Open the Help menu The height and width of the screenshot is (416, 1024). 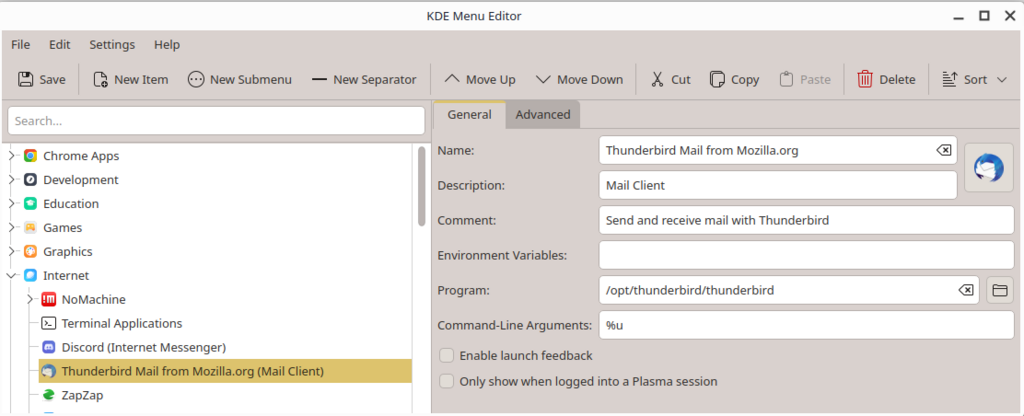(x=167, y=44)
